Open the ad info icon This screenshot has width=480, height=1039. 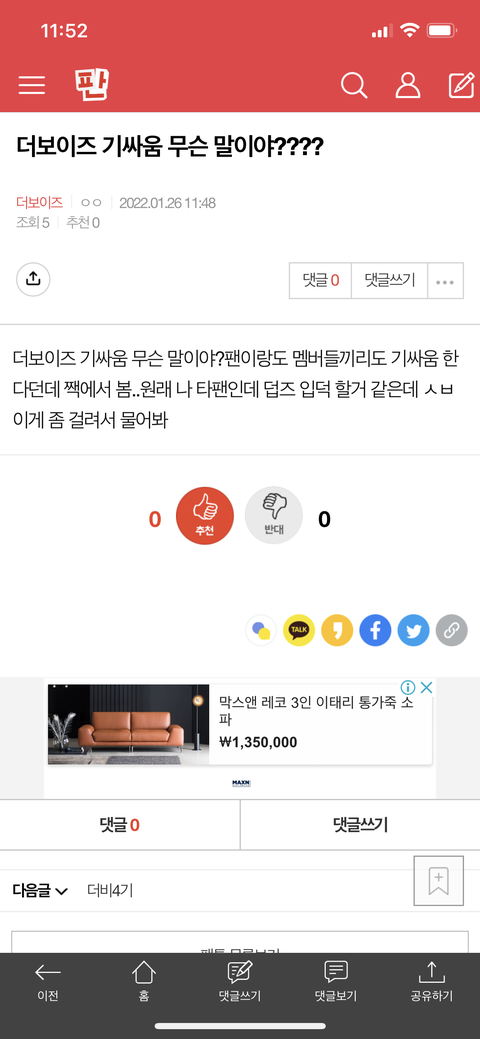coord(408,687)
